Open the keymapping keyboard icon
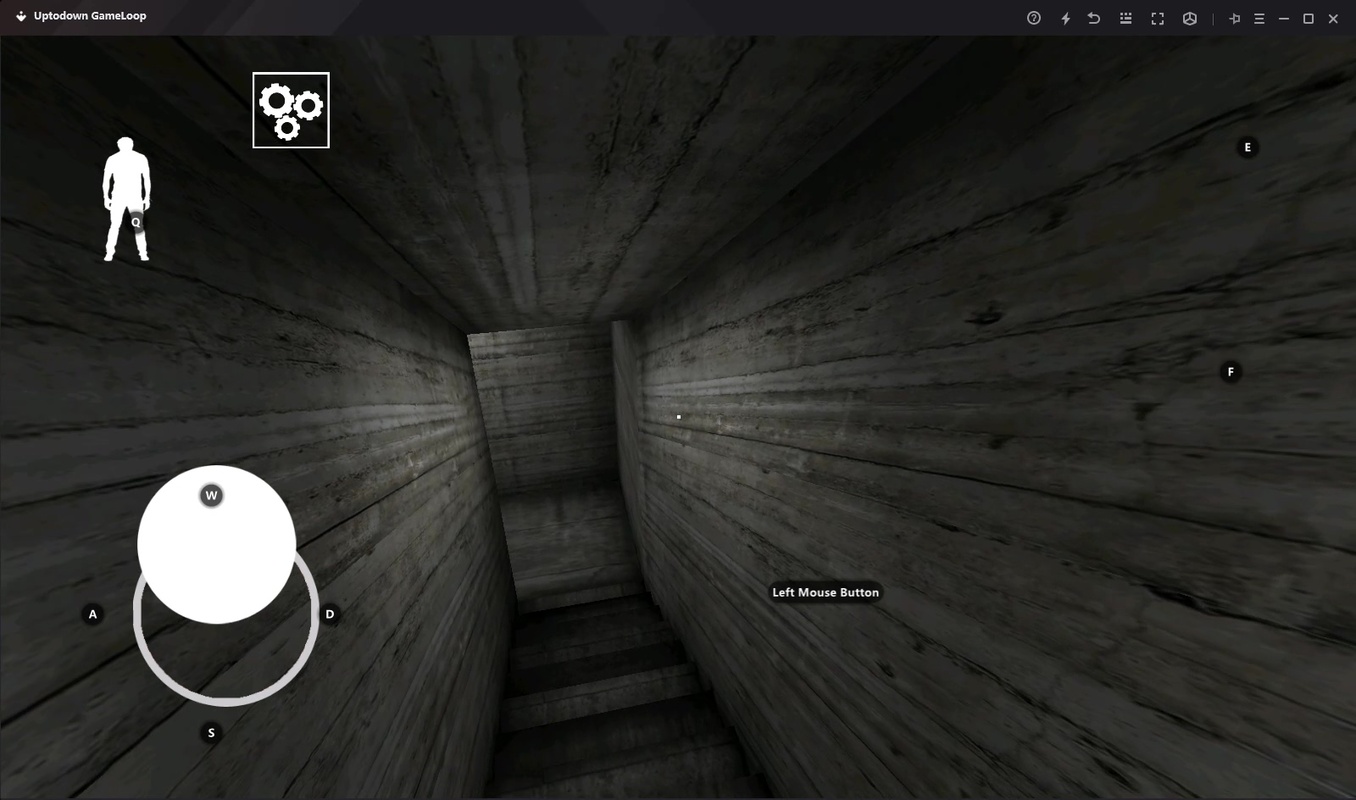 tap(1126, 18)
